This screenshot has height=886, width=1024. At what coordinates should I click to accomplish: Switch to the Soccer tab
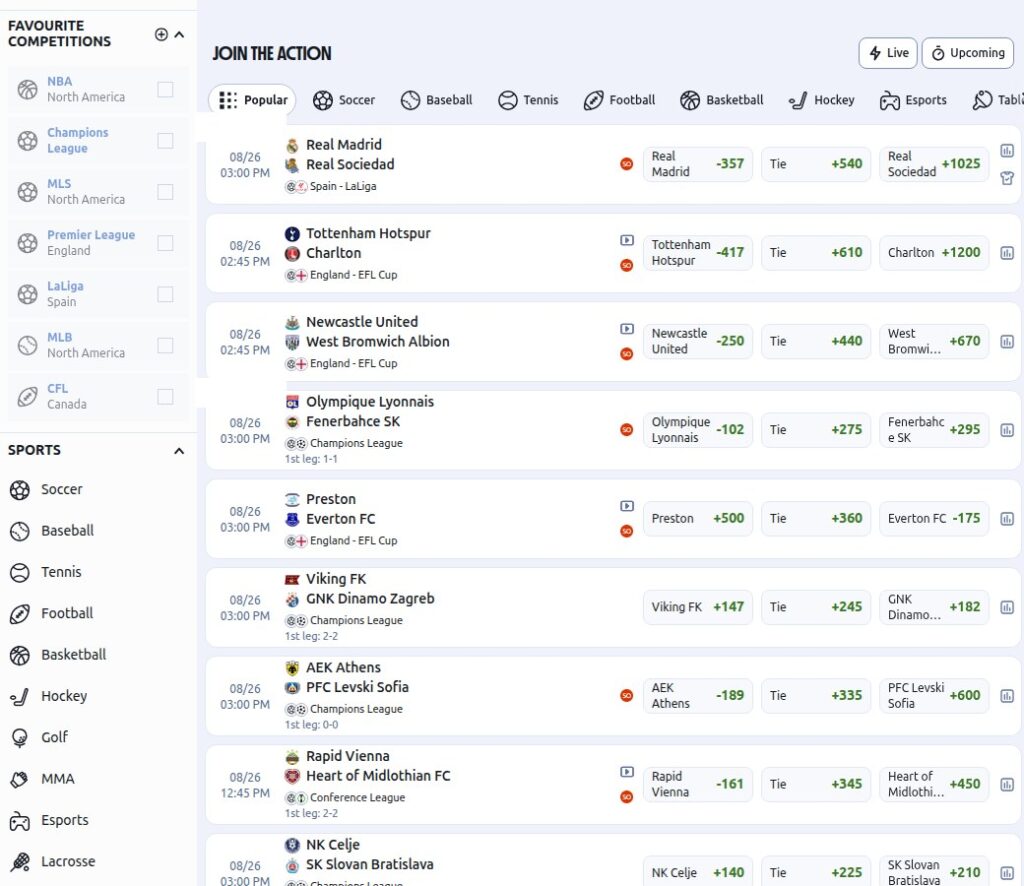(x=344, y=100)
